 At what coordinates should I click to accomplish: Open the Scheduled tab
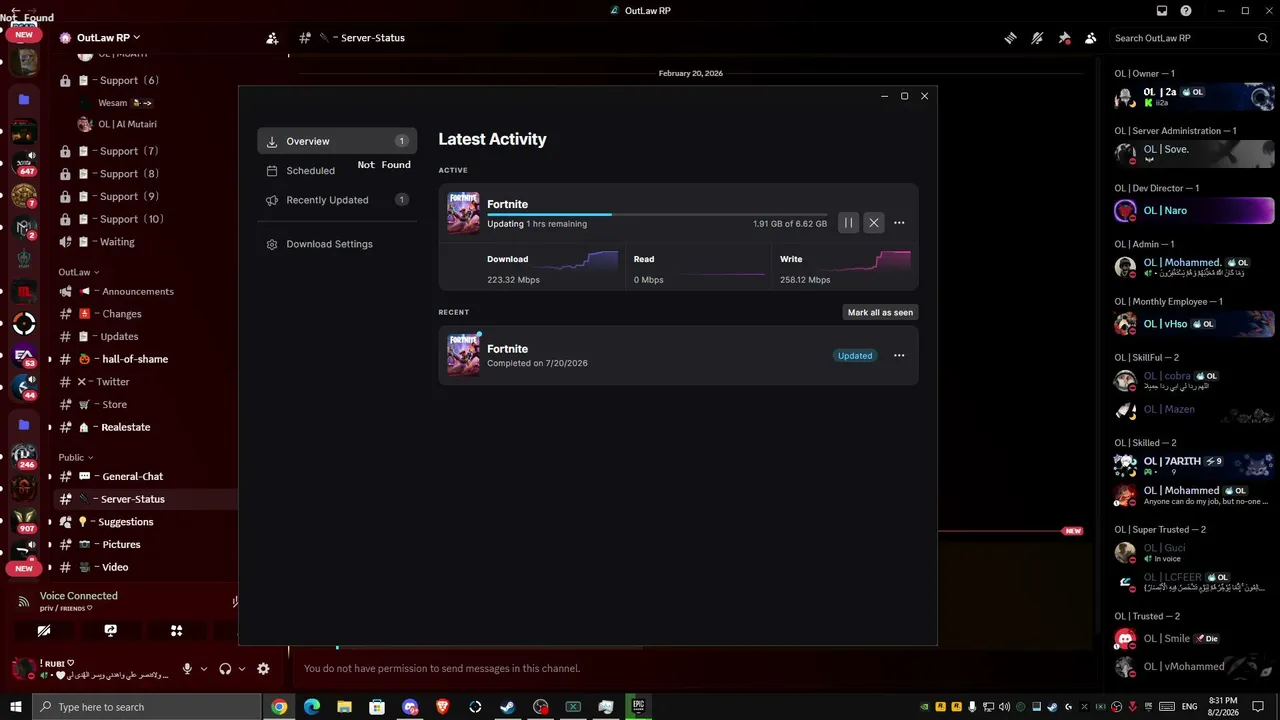point(337,171)
